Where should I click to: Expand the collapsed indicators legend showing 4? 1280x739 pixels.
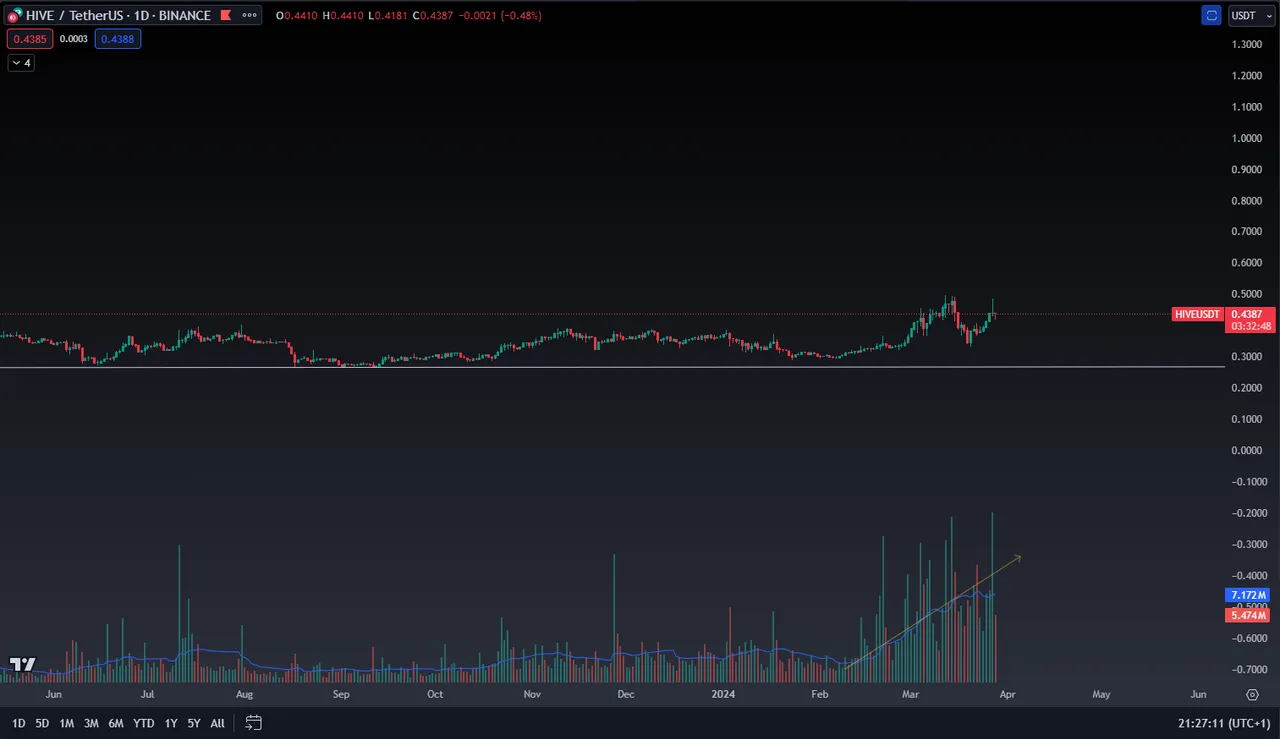tap(21, 63)
